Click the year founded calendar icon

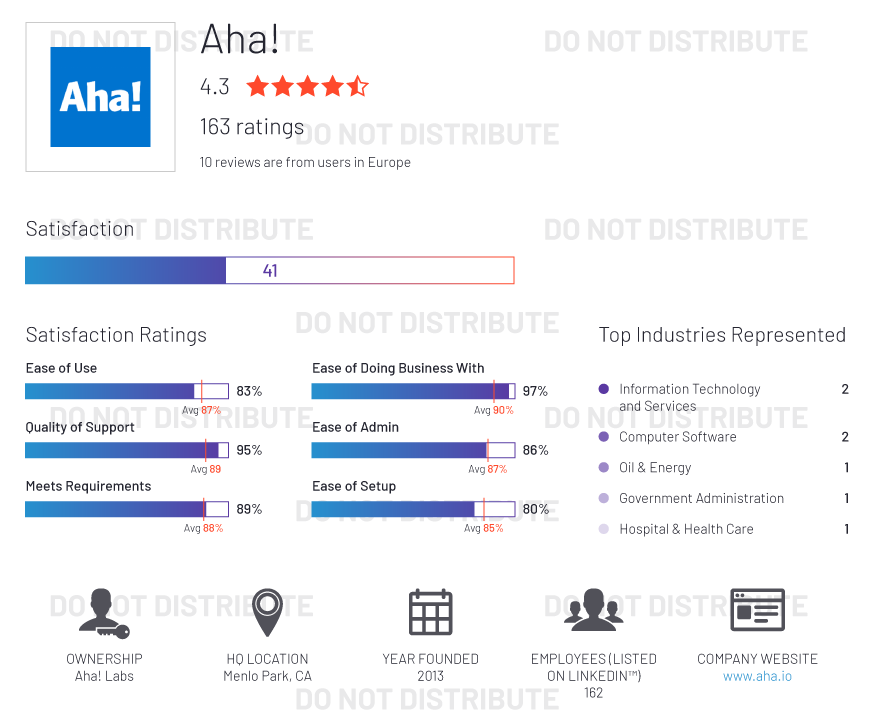[x=430, y=612]
